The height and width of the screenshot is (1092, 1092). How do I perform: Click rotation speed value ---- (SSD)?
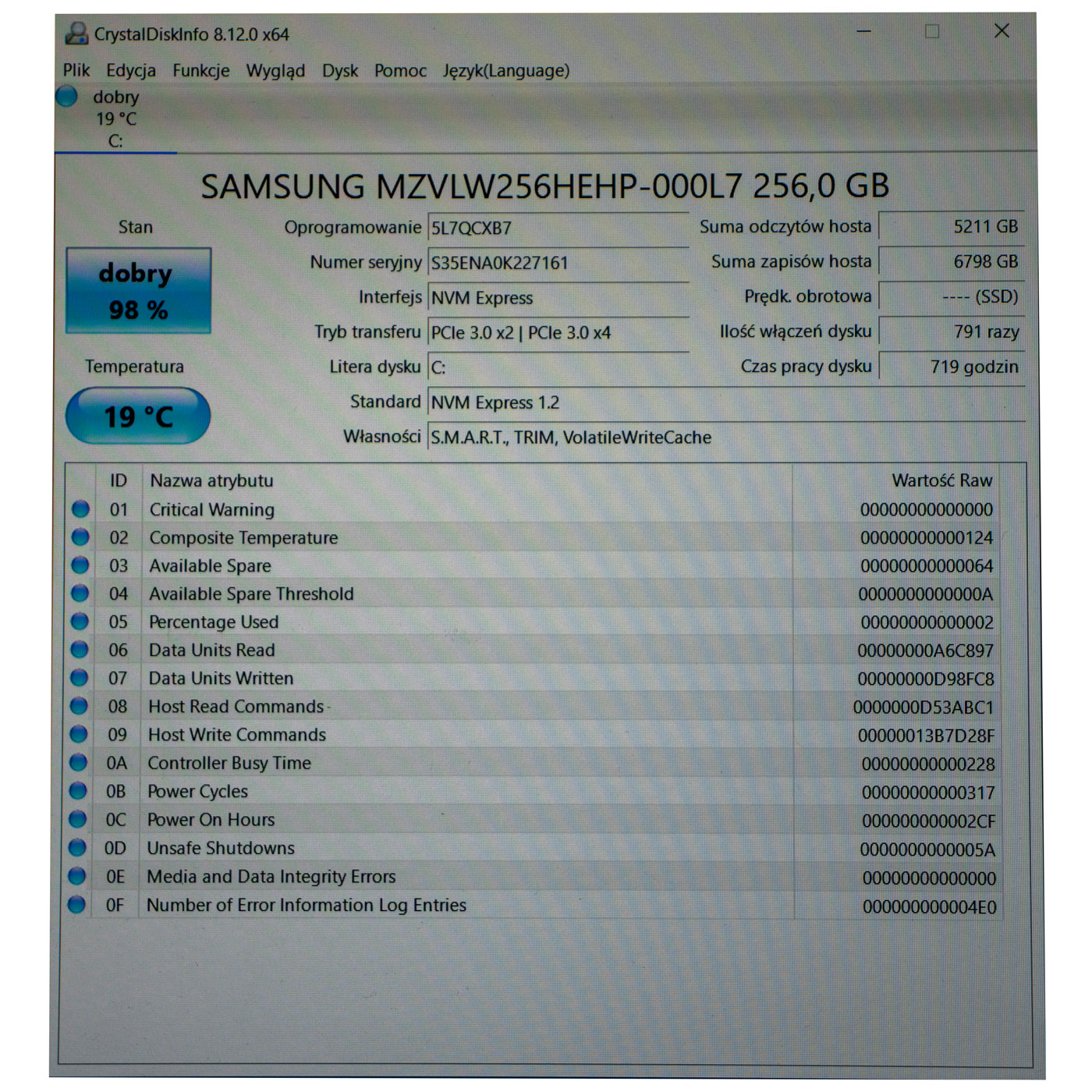952,297
